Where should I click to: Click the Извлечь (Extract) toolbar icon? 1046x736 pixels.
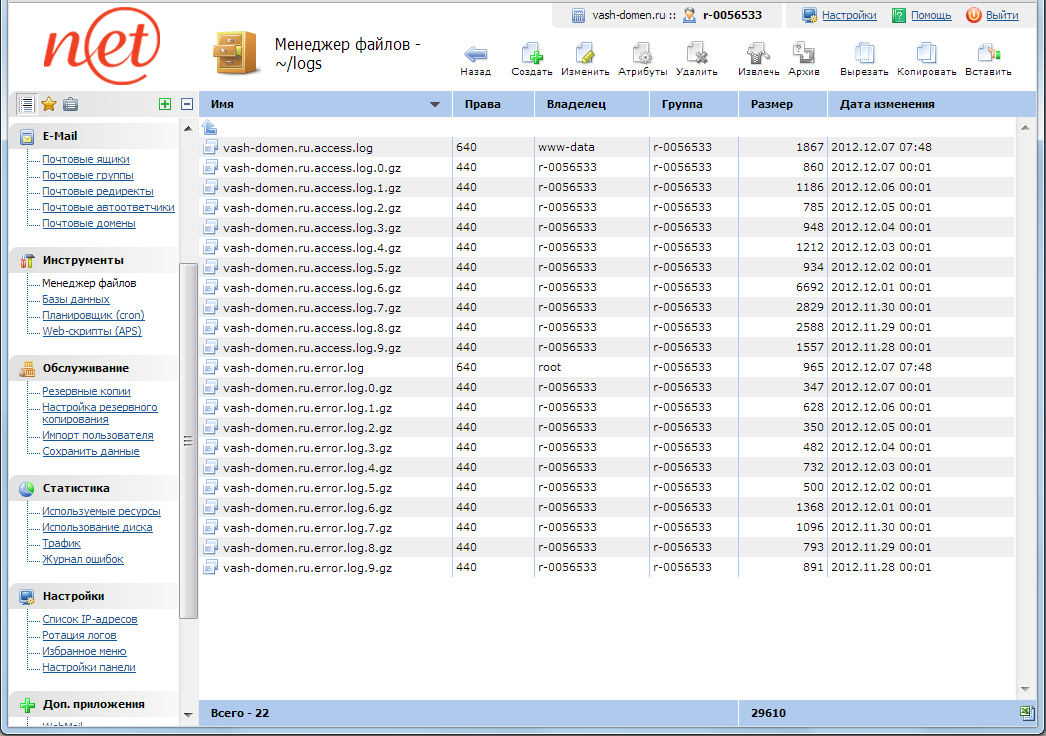(x=758, y=55)
